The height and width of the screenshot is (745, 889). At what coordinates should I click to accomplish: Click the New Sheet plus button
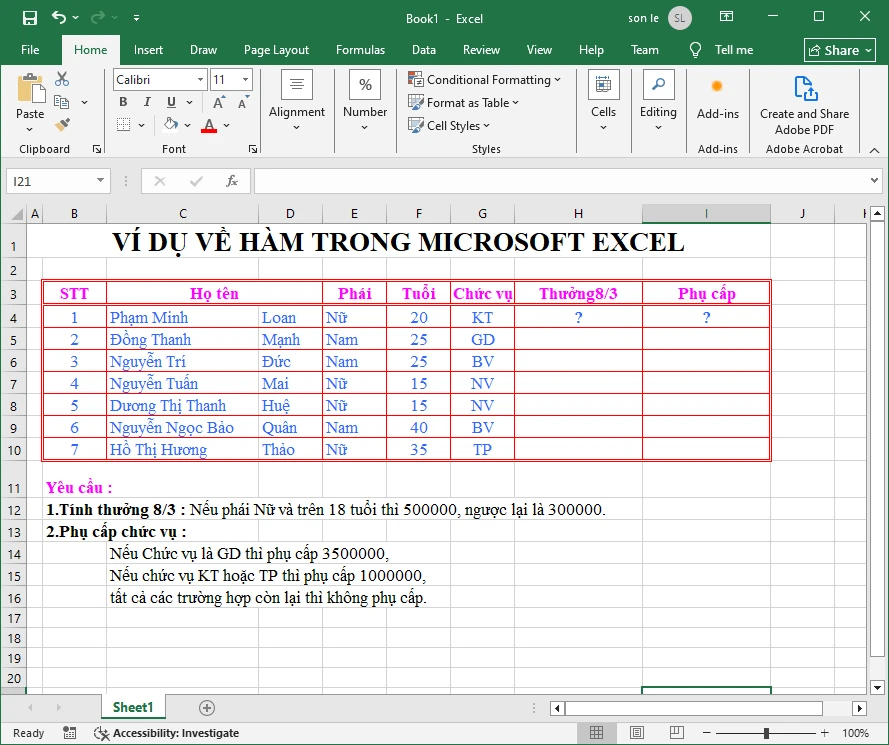pos(205,707)
